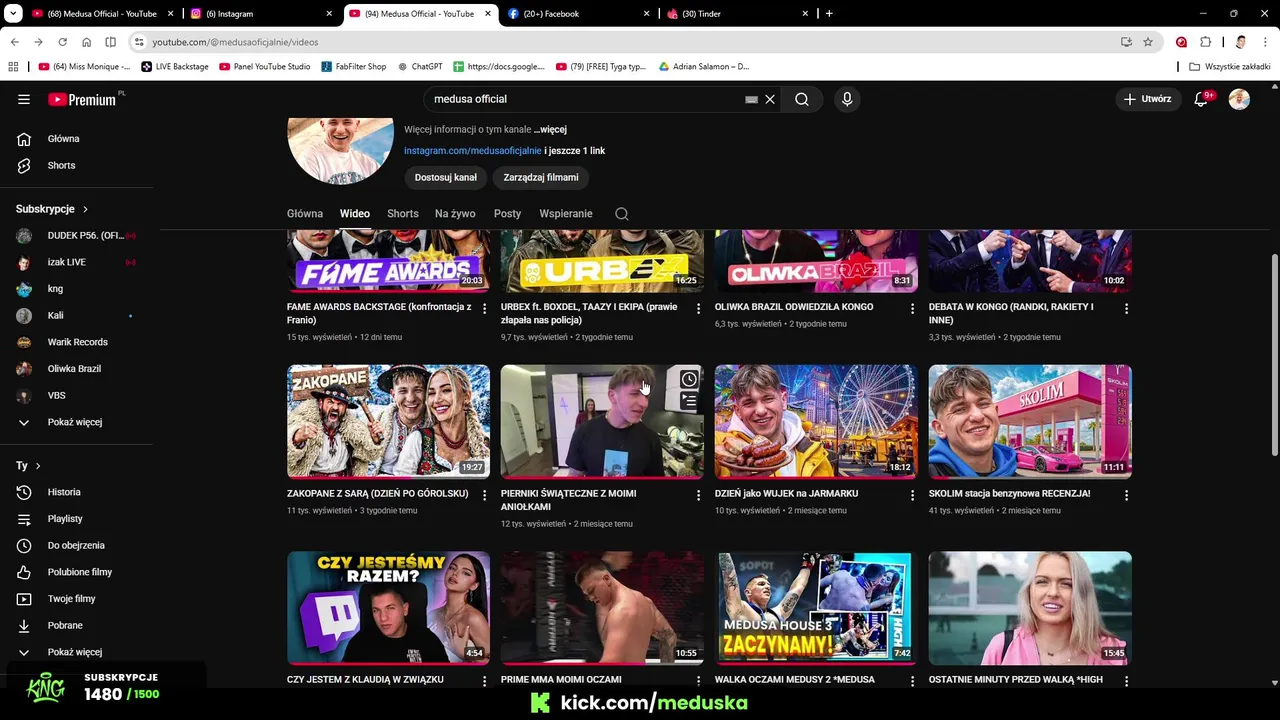The image size is (1280, 720).
Task: Open the notifications bell
Action: 1202,99
